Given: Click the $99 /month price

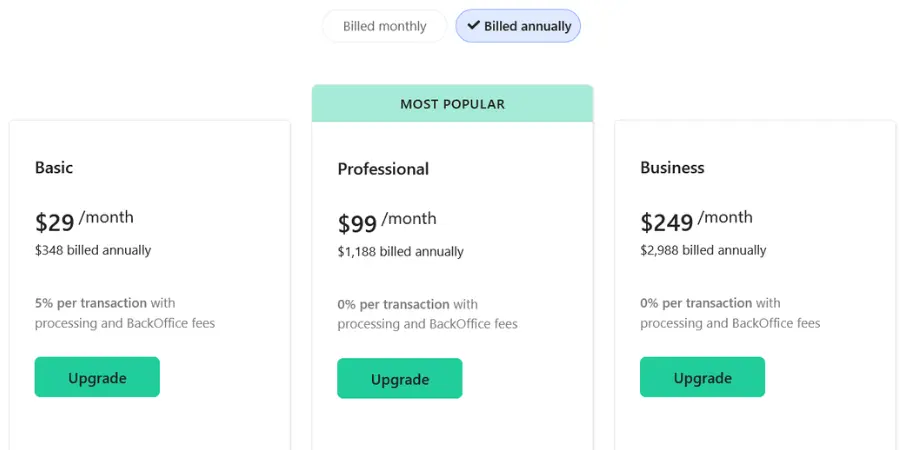Looking at the screenshot, I should point(387,222).
